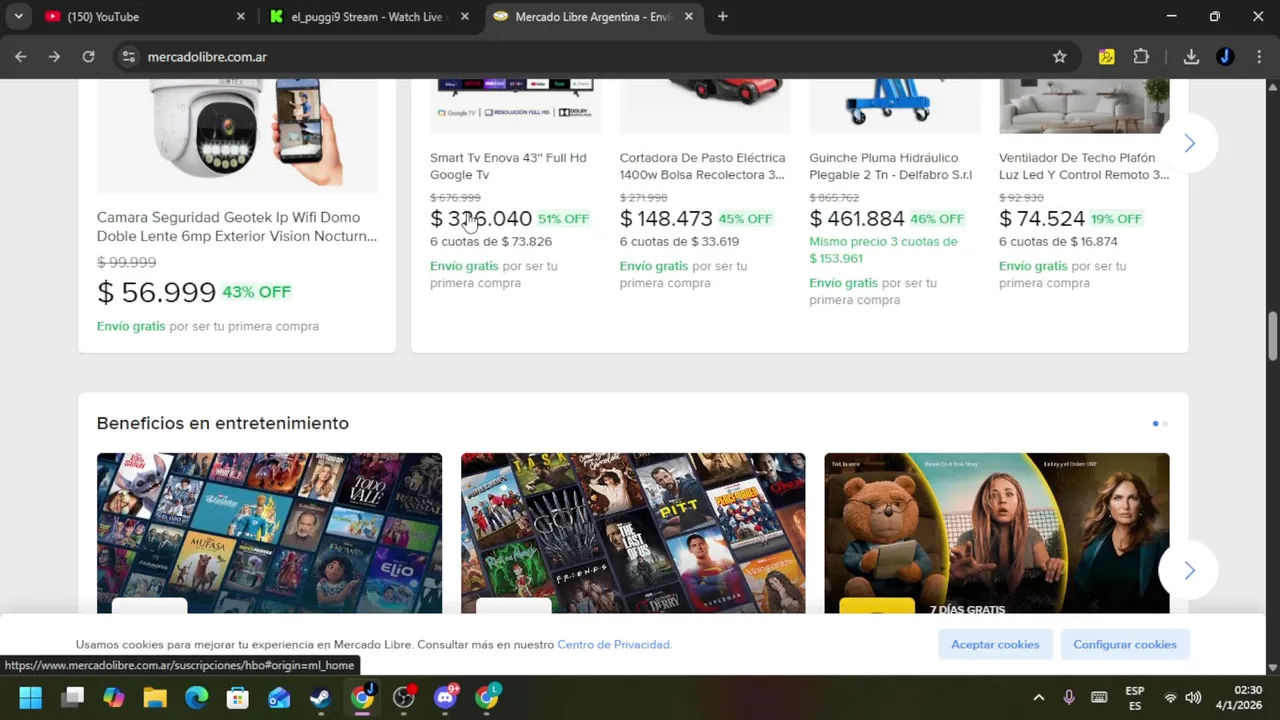Click the blue hydraulic crane thumbnail
The height and width of the screenshot is (720, 1280).
(894, 106)
